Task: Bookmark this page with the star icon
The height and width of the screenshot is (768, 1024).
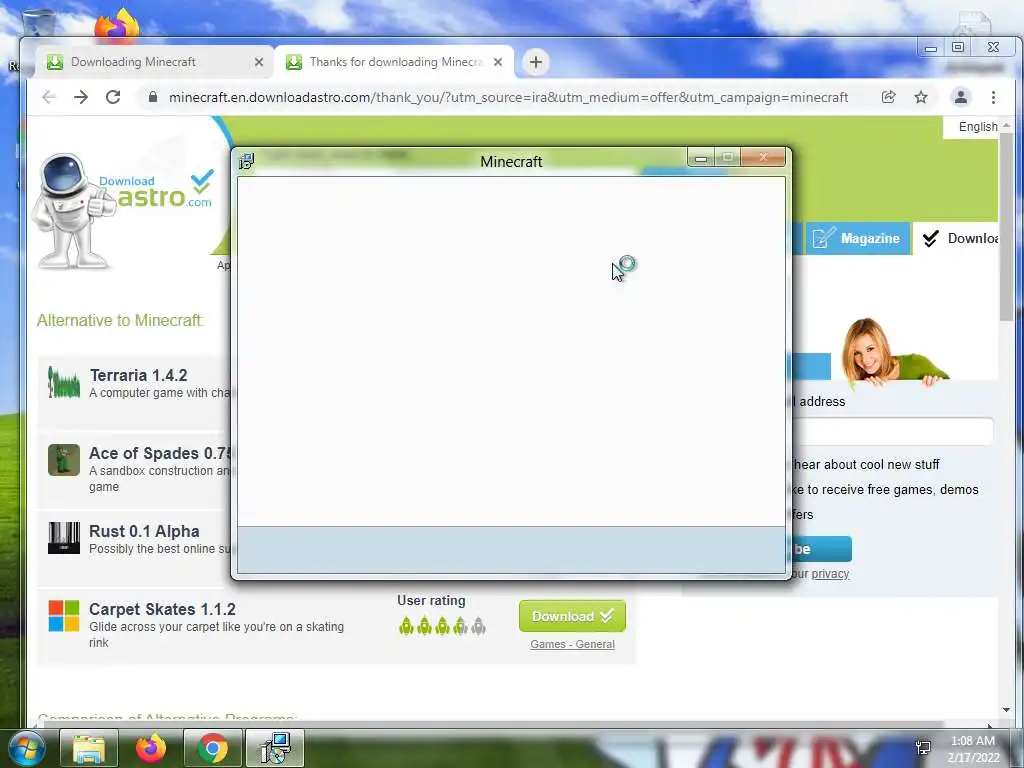Action: click(921, 97)
